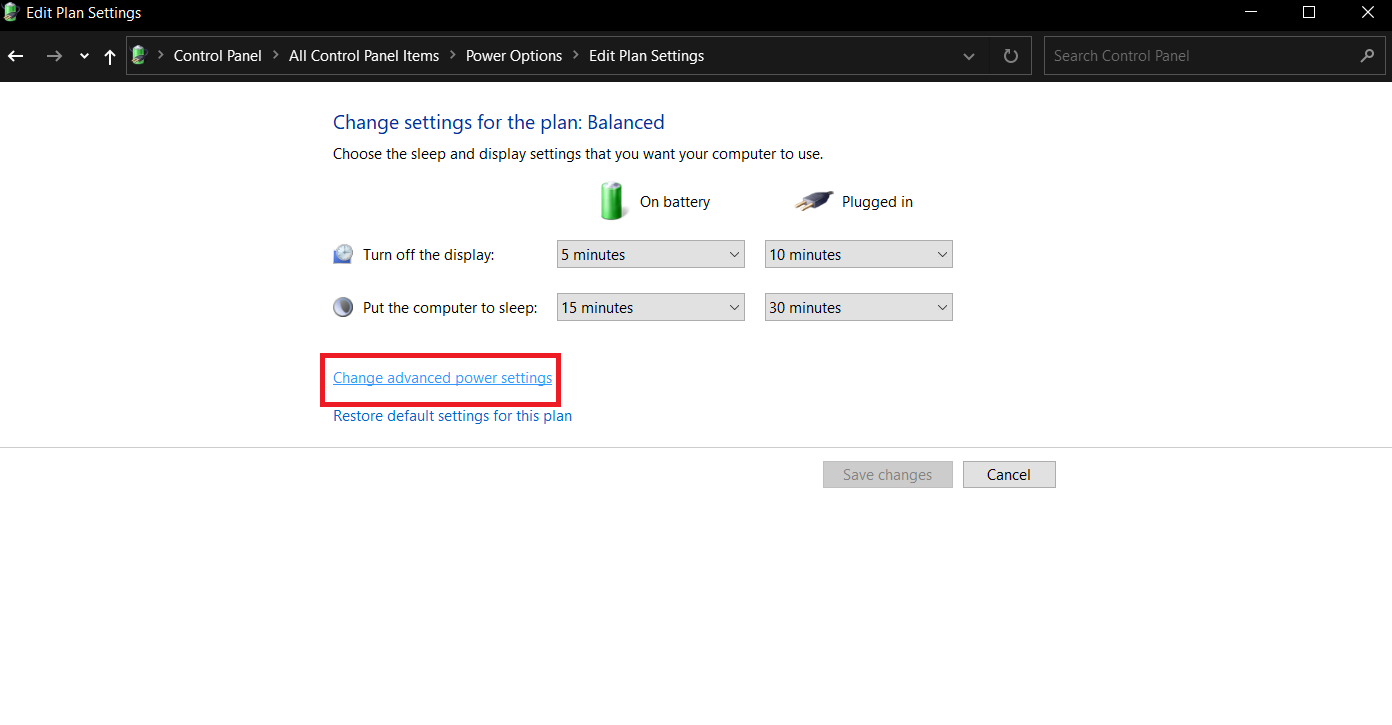Go to Power Options breadcrumb

[x=514, y=56]
